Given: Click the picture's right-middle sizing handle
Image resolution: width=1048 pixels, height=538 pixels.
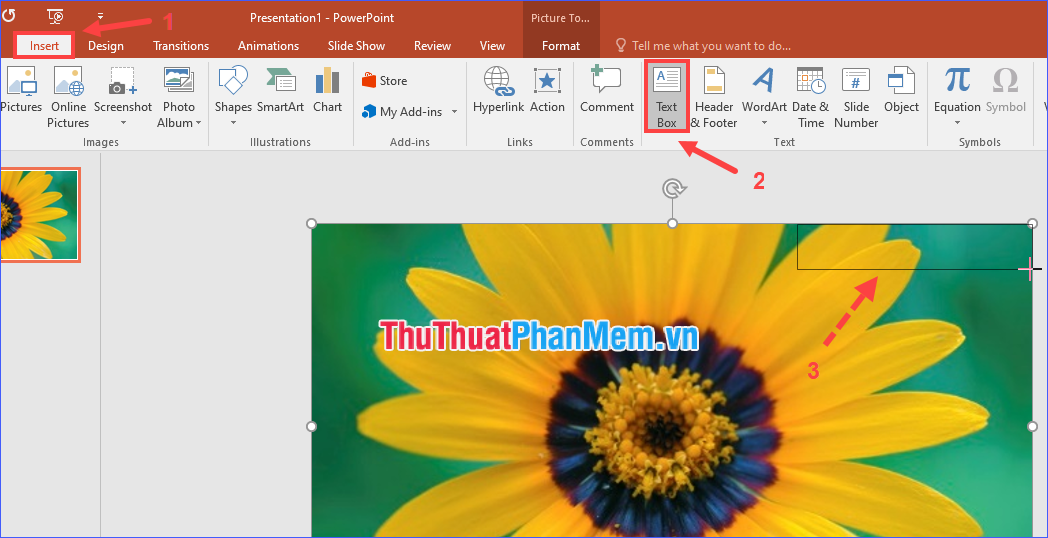Looking at the screenshot, I should (x=1033, y=426).
